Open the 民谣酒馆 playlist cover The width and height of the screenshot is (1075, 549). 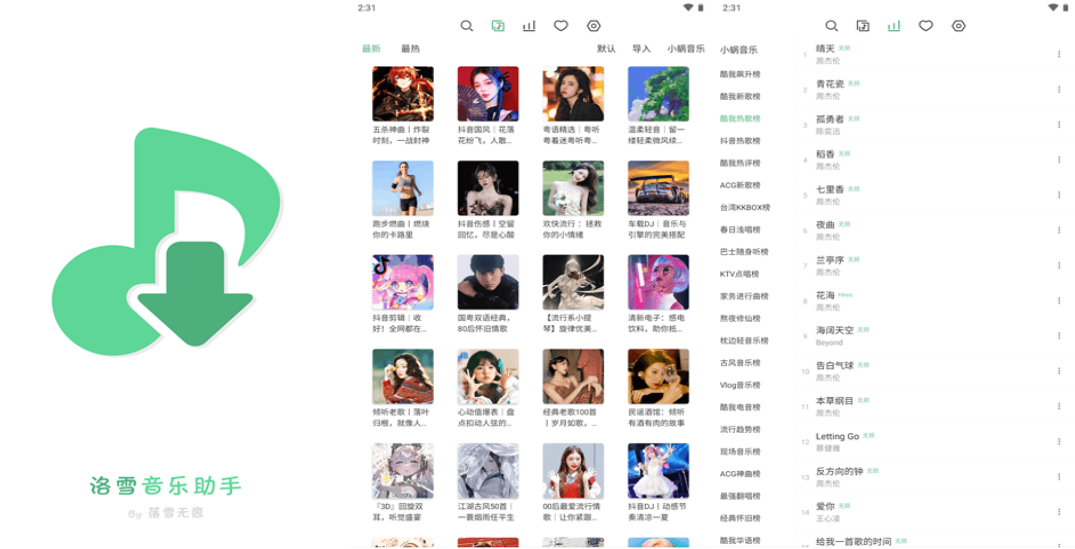658,377
